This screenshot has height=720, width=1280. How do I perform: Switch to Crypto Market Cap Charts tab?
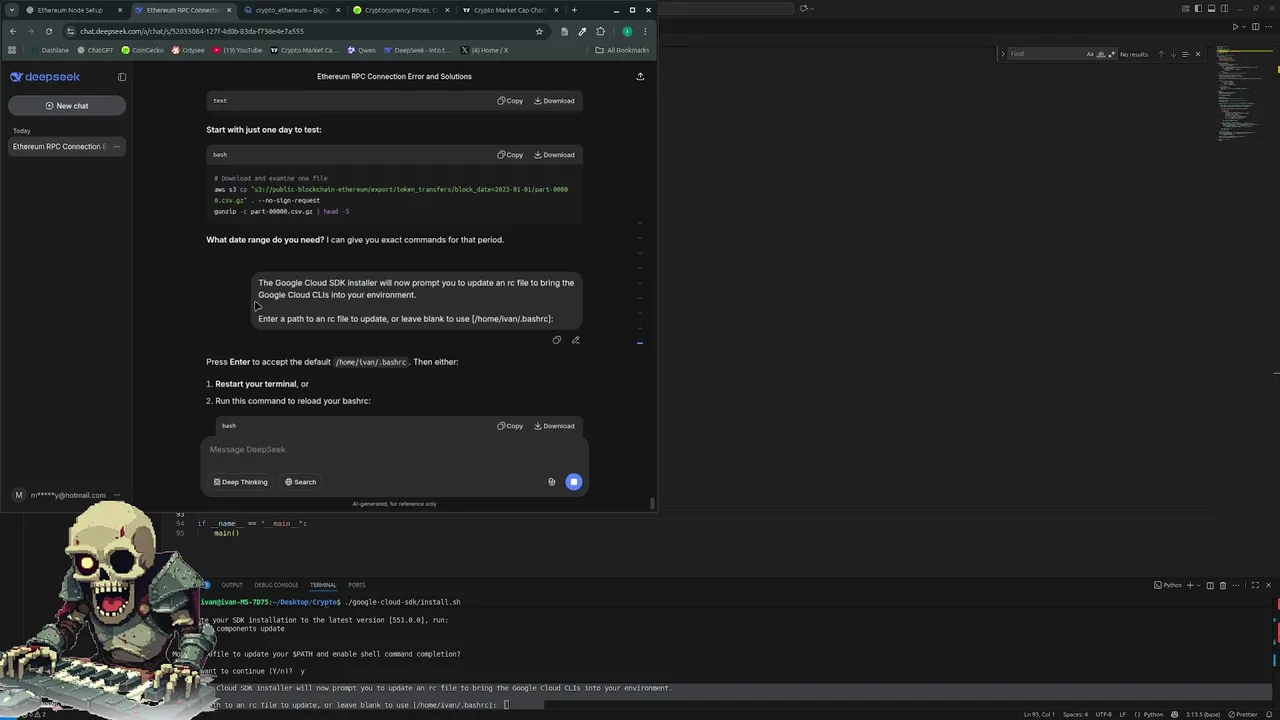pos(509,10)
